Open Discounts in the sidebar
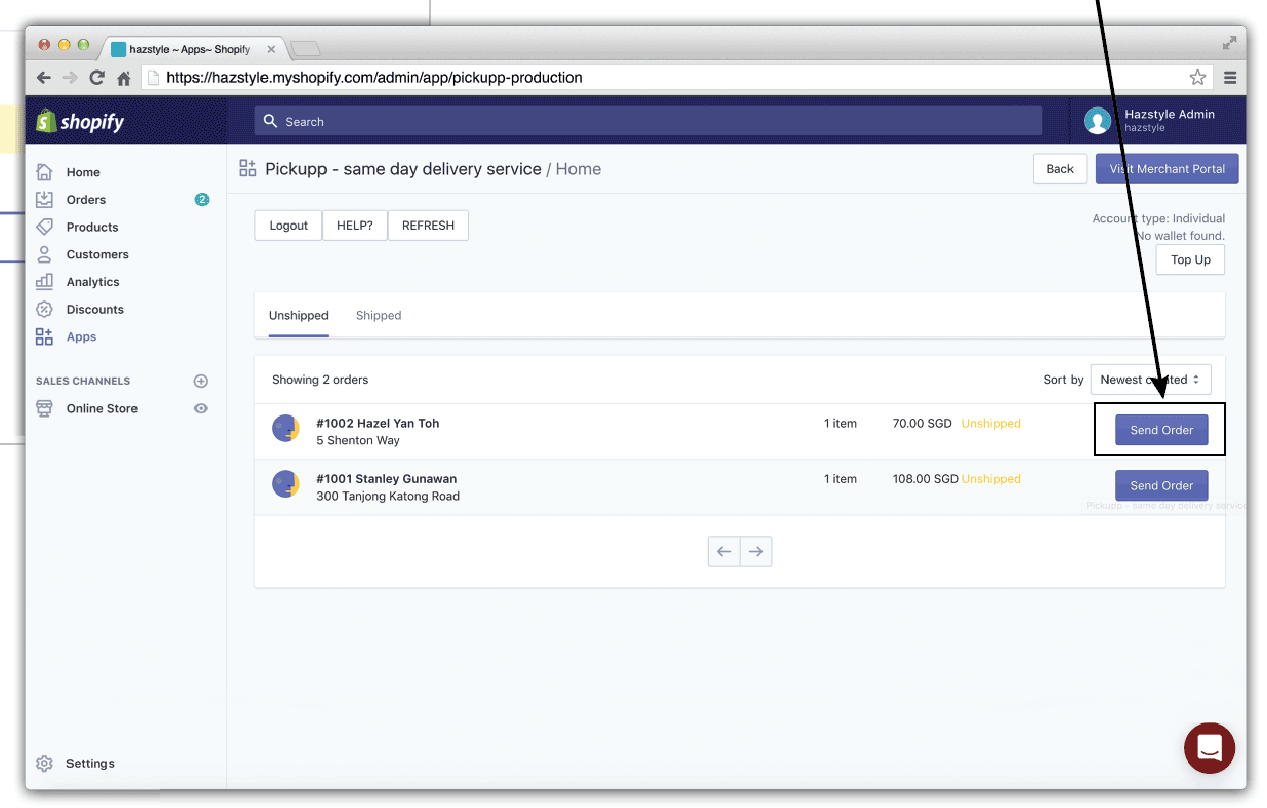This screenshot has width=1267, height=808. [95, 309]
